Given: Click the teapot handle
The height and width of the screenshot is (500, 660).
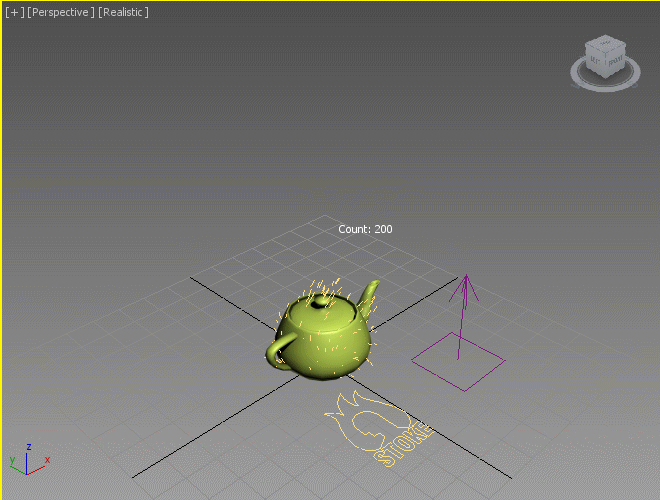Looking at the screenshot, I should coord(278,350).
